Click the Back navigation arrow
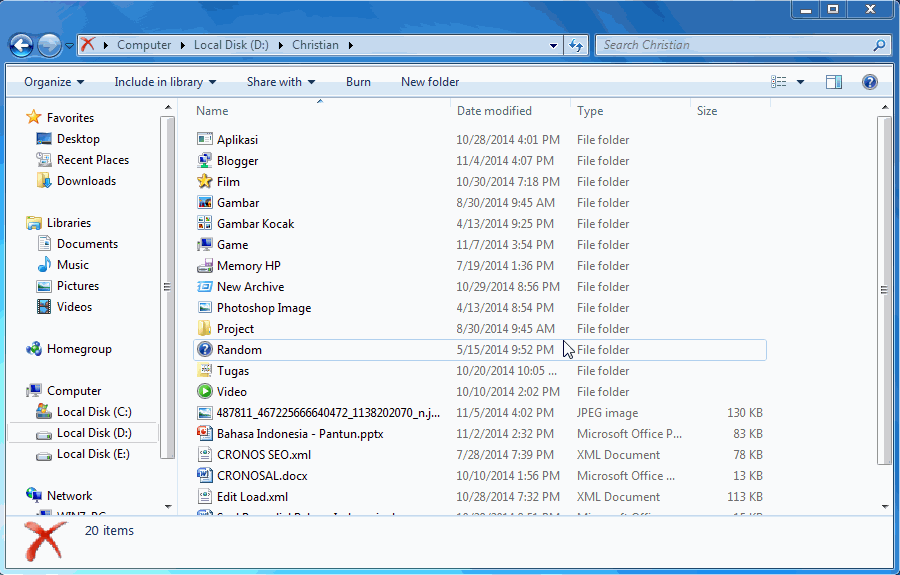Screen dimensions: 900x575 tap(21, 45)
